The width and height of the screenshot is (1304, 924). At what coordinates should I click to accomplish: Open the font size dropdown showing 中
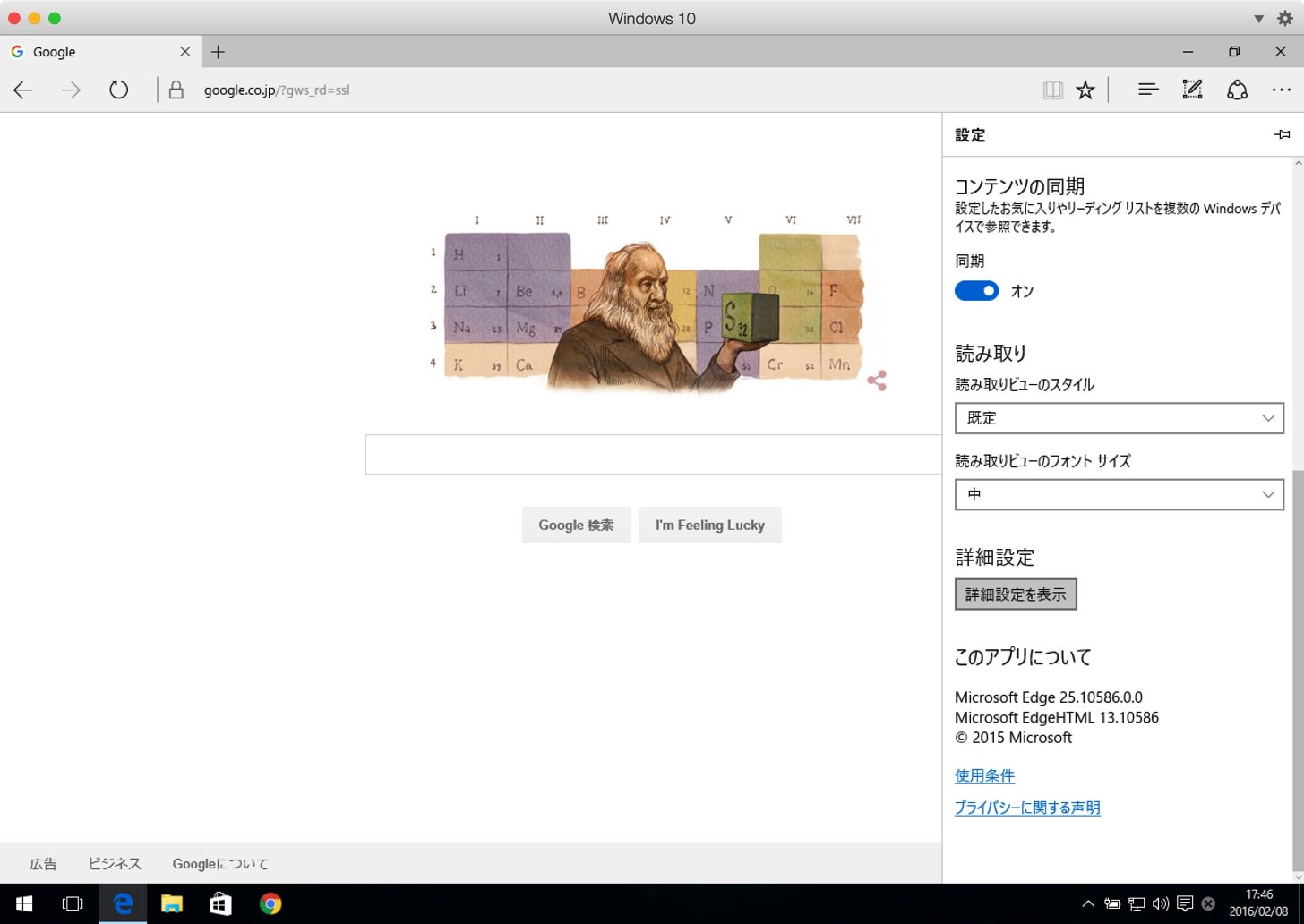1120,494
